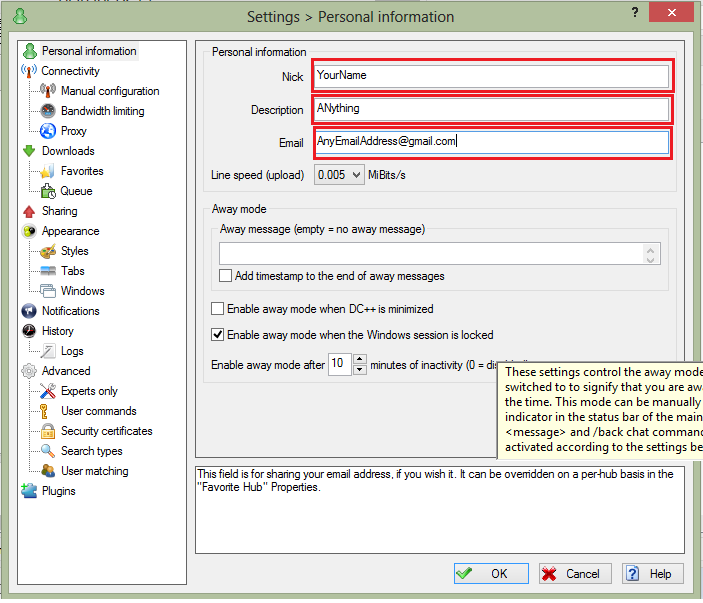The image size is (703, 603).
Task: Open the Security certificates page
Action: coord(107,431)
